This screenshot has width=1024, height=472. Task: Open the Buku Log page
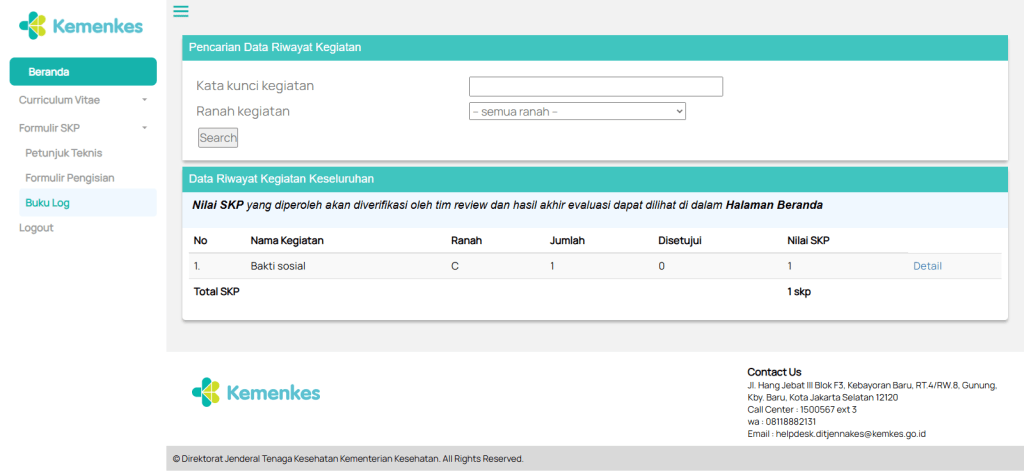click(x=47, y=203)
